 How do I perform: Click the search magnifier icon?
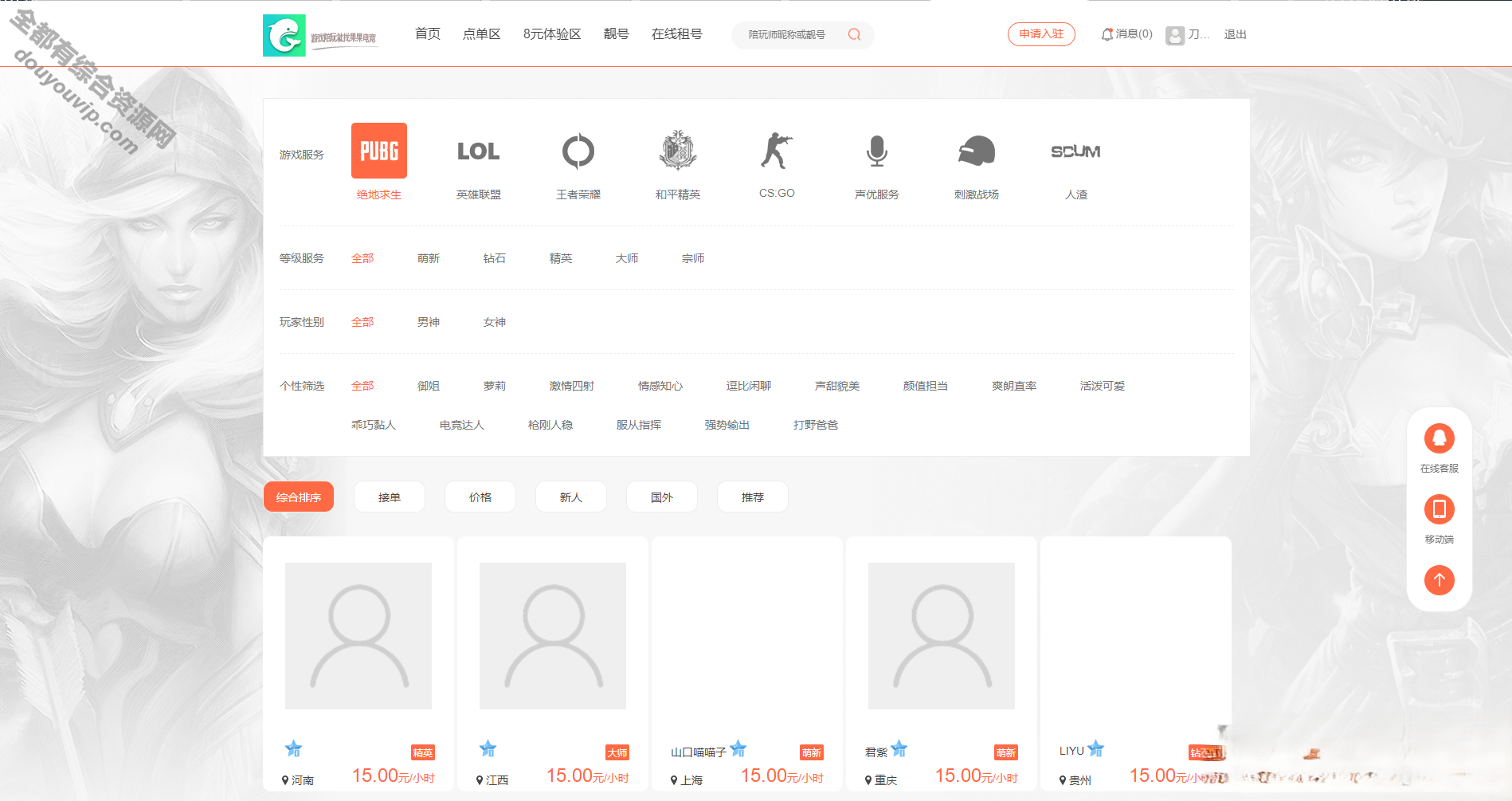click(x=854, y=34)
